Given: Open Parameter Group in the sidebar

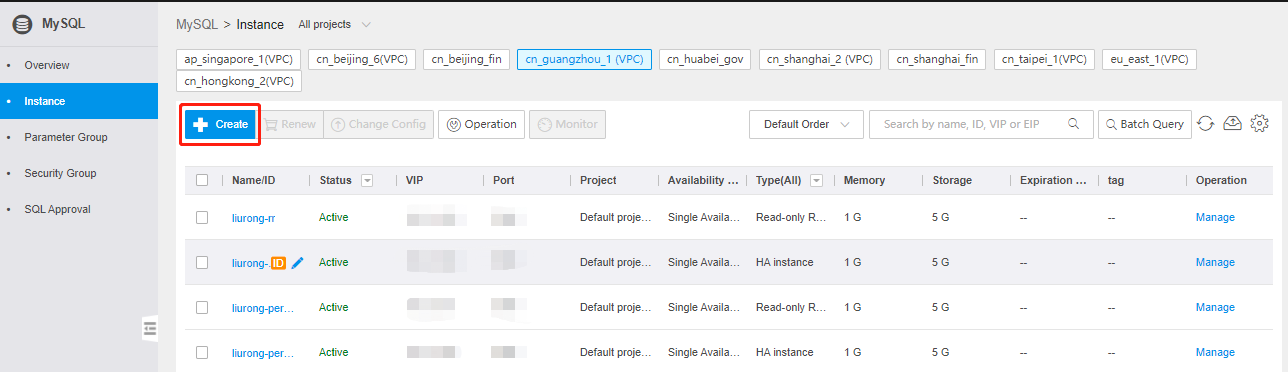Looking at the screenshot, I should point(78,137).
